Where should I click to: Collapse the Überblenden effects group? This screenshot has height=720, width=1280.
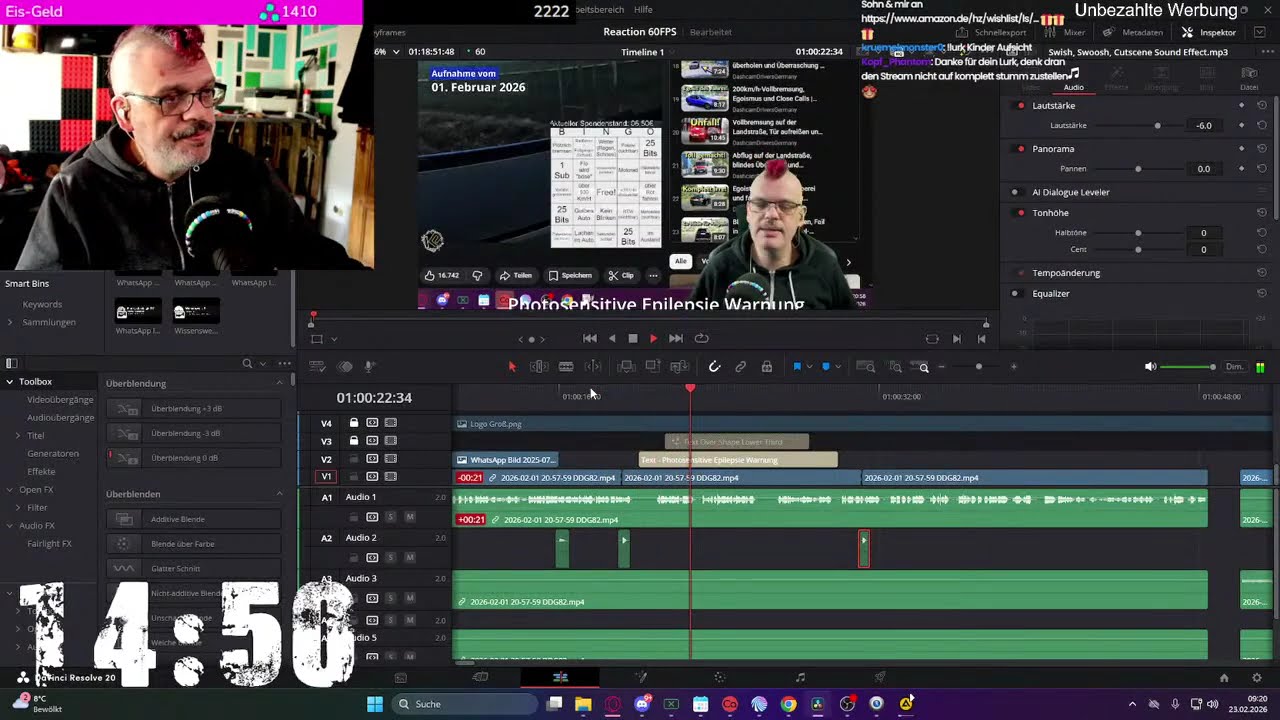pyautogui.click(x=279, y=494)
